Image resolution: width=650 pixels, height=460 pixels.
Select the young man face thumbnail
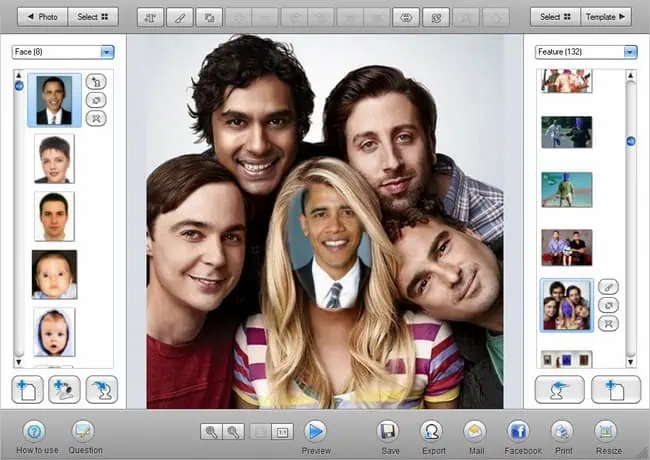pos(54,216)
